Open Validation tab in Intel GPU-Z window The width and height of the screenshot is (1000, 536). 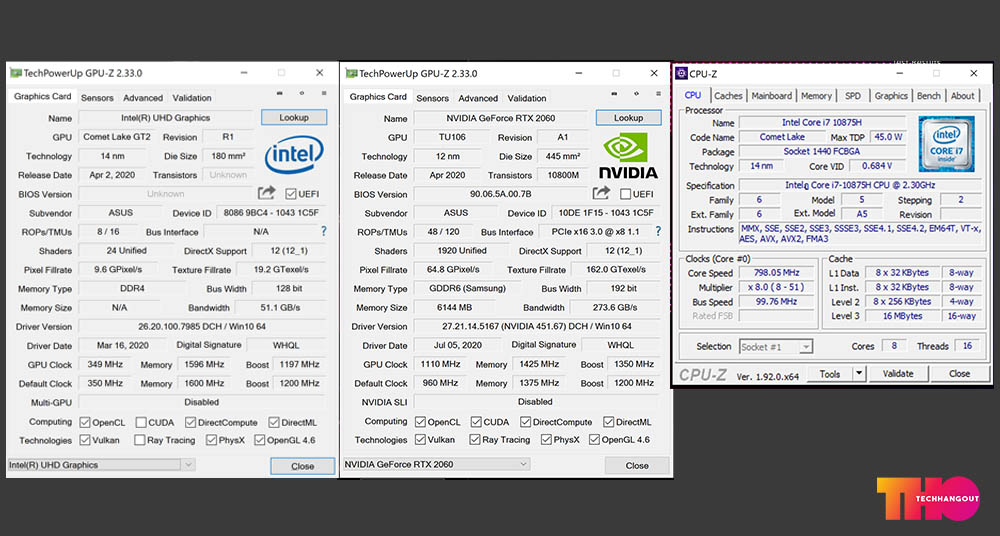[191, 98]
